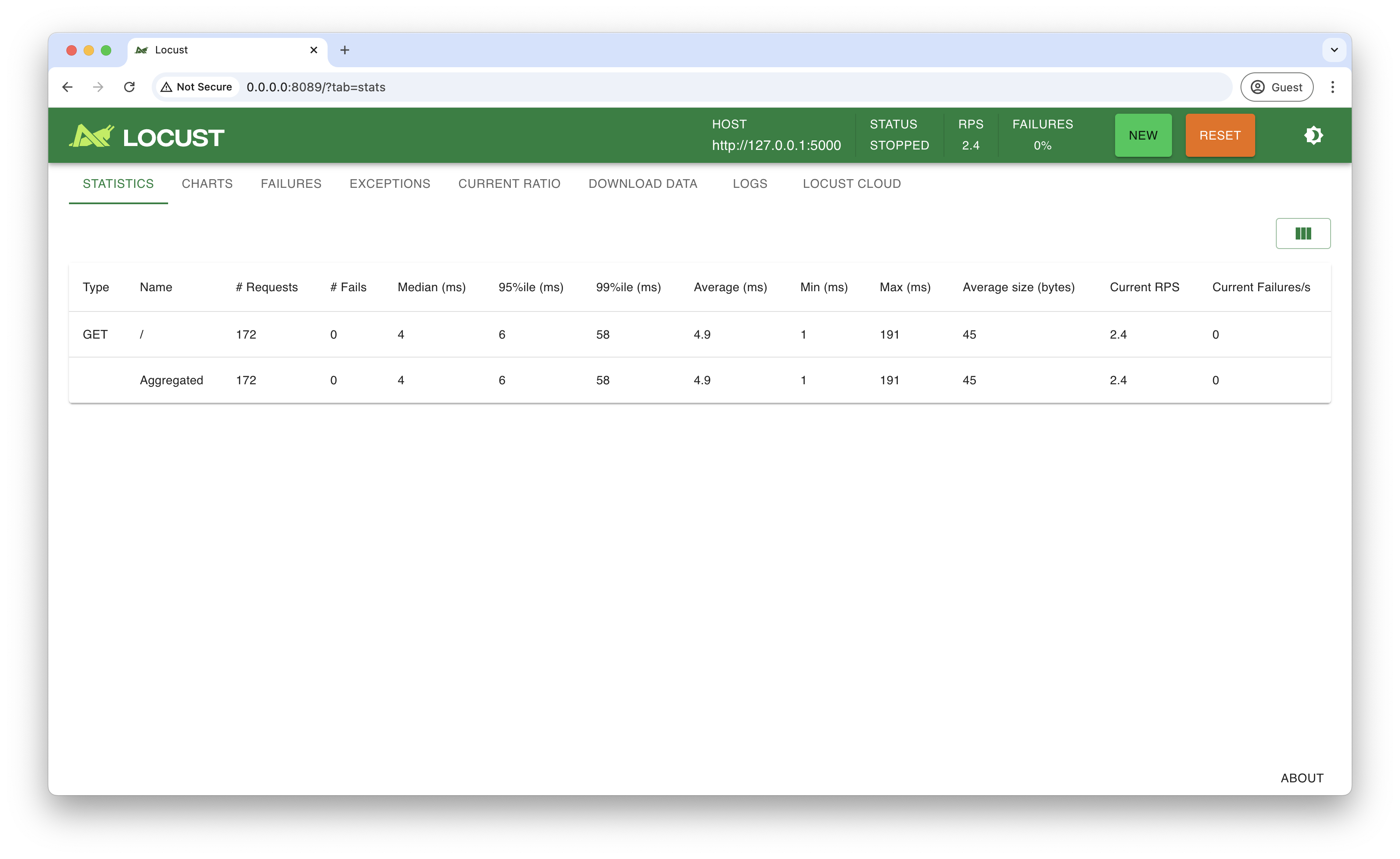Toggle dark mode using the sun-moon icon

(1313, 135)
